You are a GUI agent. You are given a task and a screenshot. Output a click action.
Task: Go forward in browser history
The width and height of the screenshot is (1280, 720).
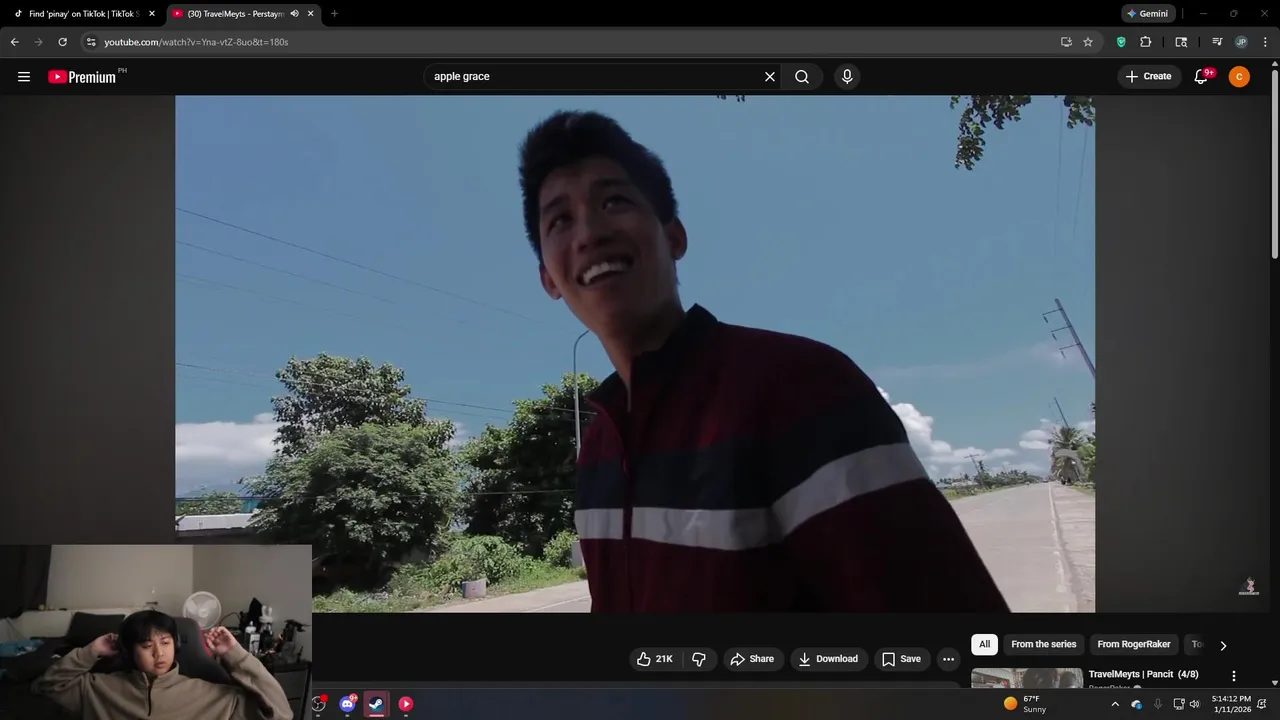point(38,42)
